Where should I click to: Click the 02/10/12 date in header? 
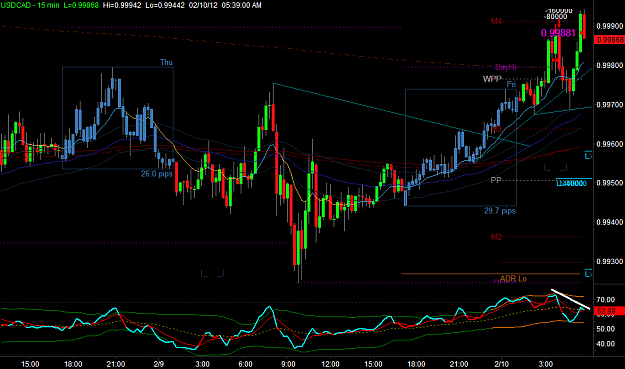tap(203, 5)
